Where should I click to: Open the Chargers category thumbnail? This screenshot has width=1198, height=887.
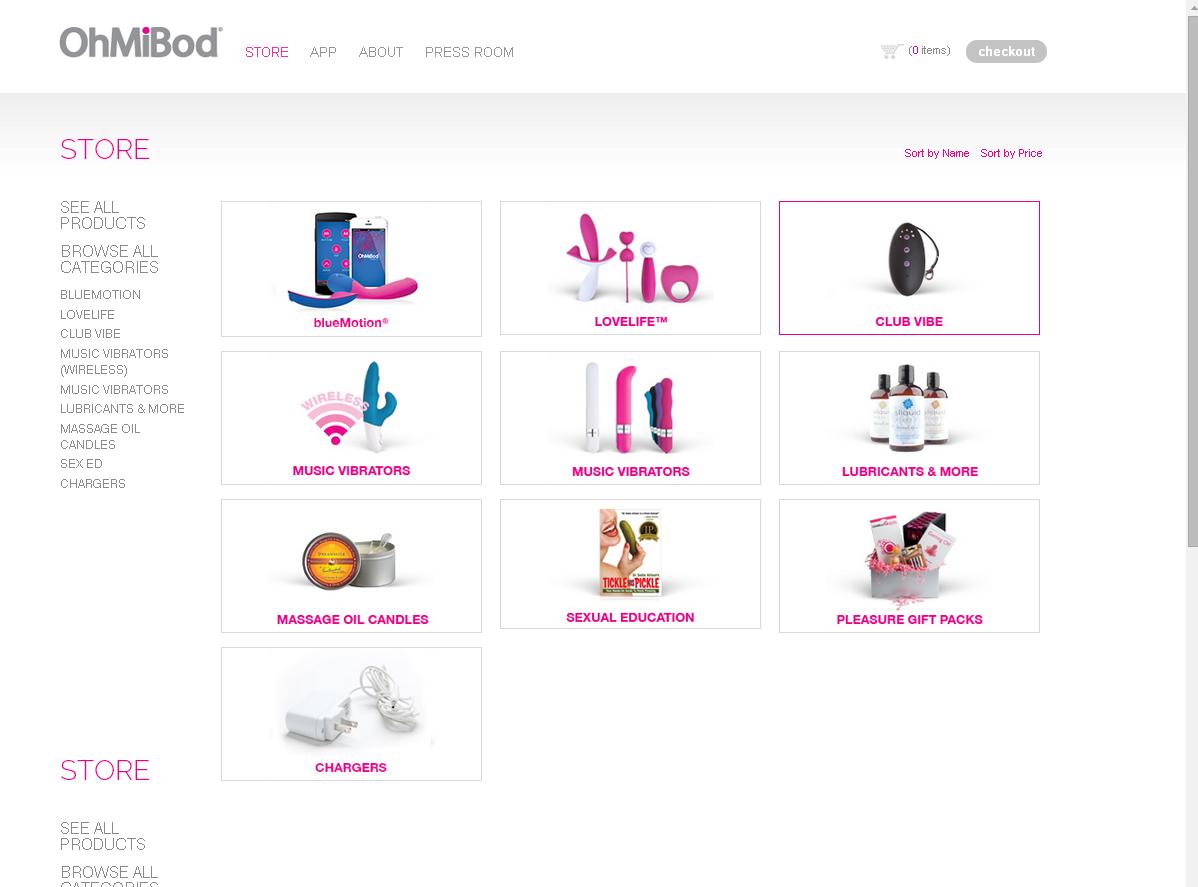coord(351,714)
